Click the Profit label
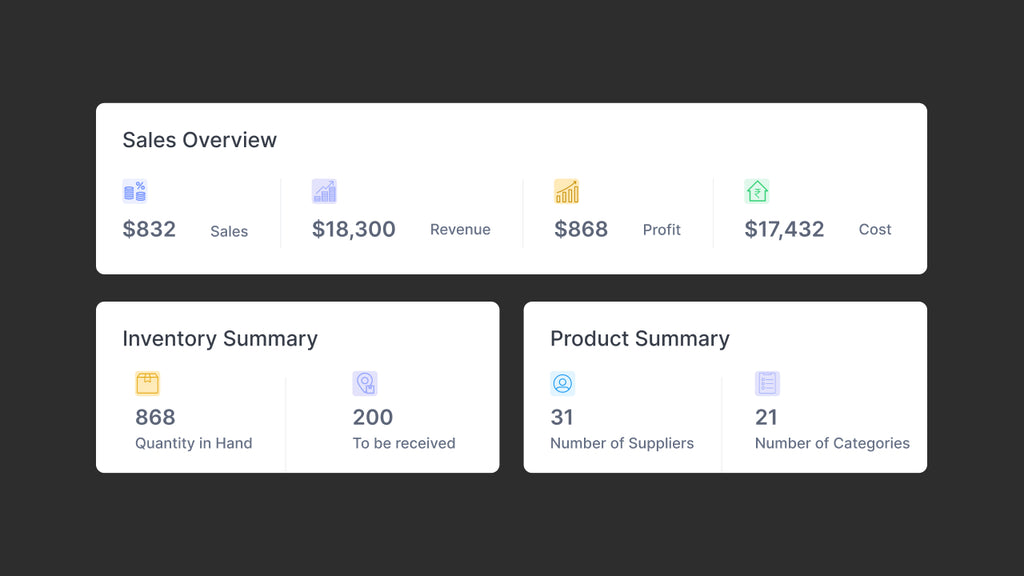The width and height of the screenshot is (1024, 576). [661, 230]
